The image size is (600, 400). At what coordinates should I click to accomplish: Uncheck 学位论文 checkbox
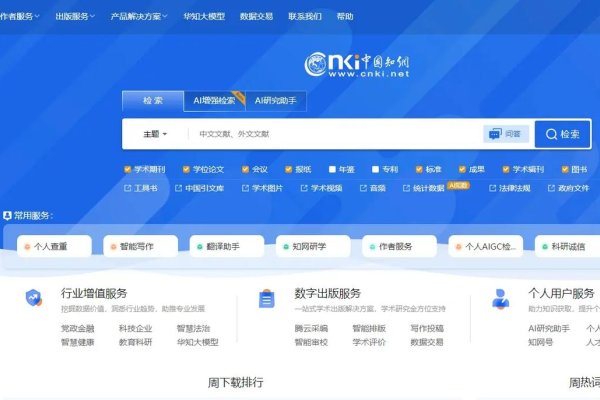click(x=186, y=169)
